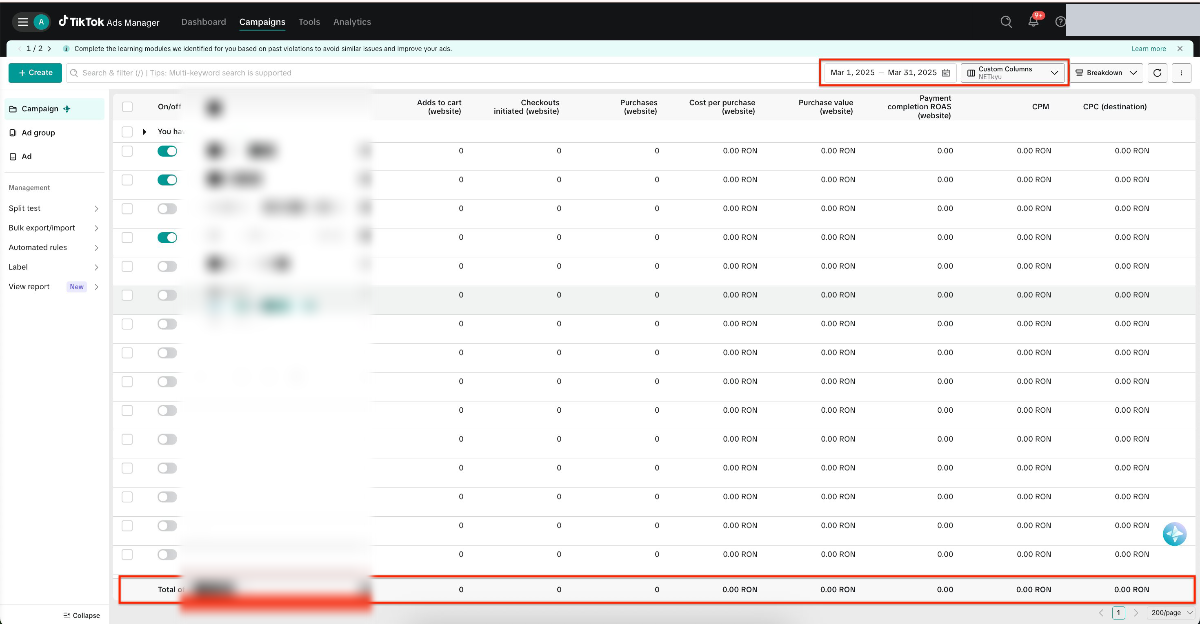Open the three-dot more options menu
Viewport: 1200px width, 624px height.
[x=1181, y=73]
